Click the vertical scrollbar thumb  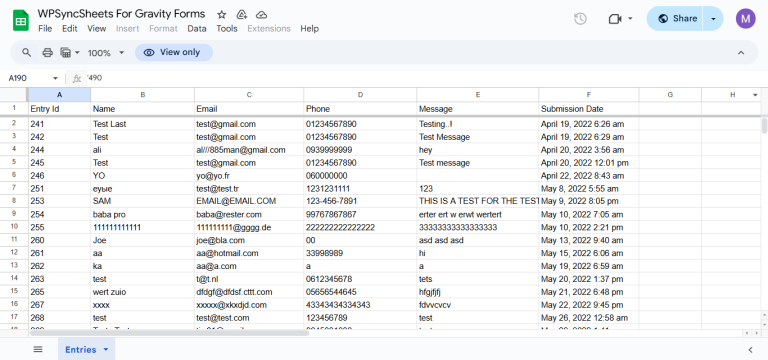click(x=764, y=125)
